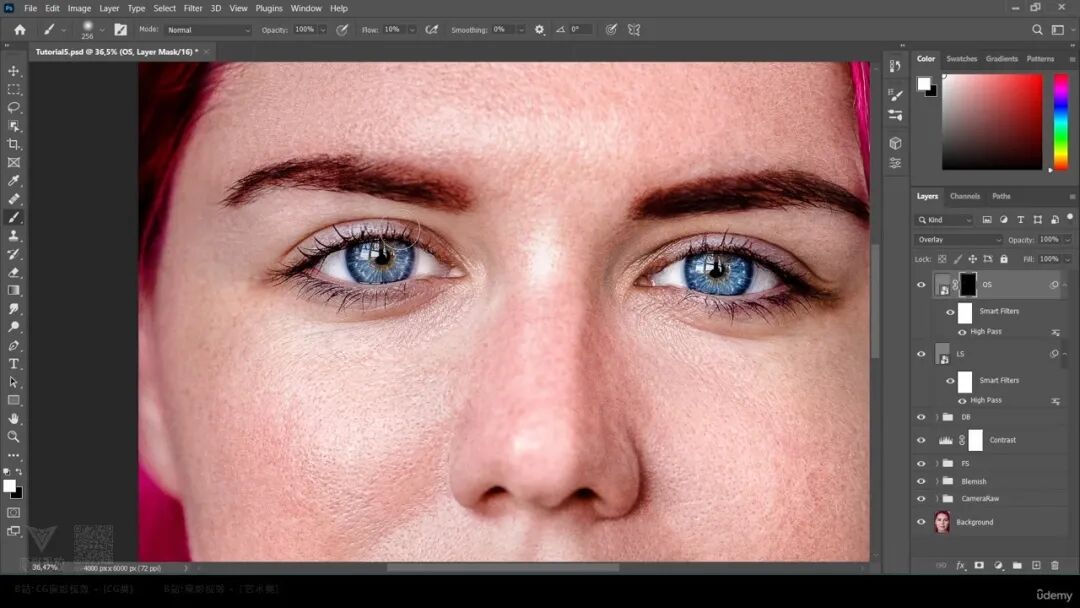1080x608 pixels.
Task: Click the layer Opacity value field
Action: coord(1049,240)
